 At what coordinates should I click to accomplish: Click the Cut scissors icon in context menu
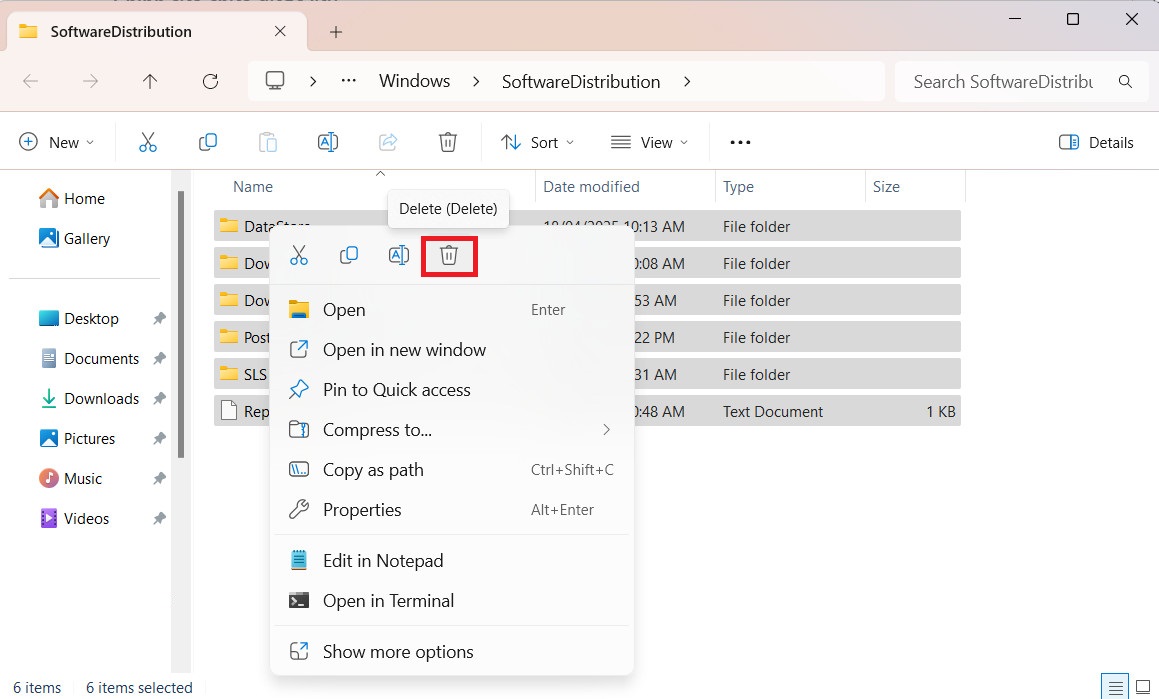[299, 256]
